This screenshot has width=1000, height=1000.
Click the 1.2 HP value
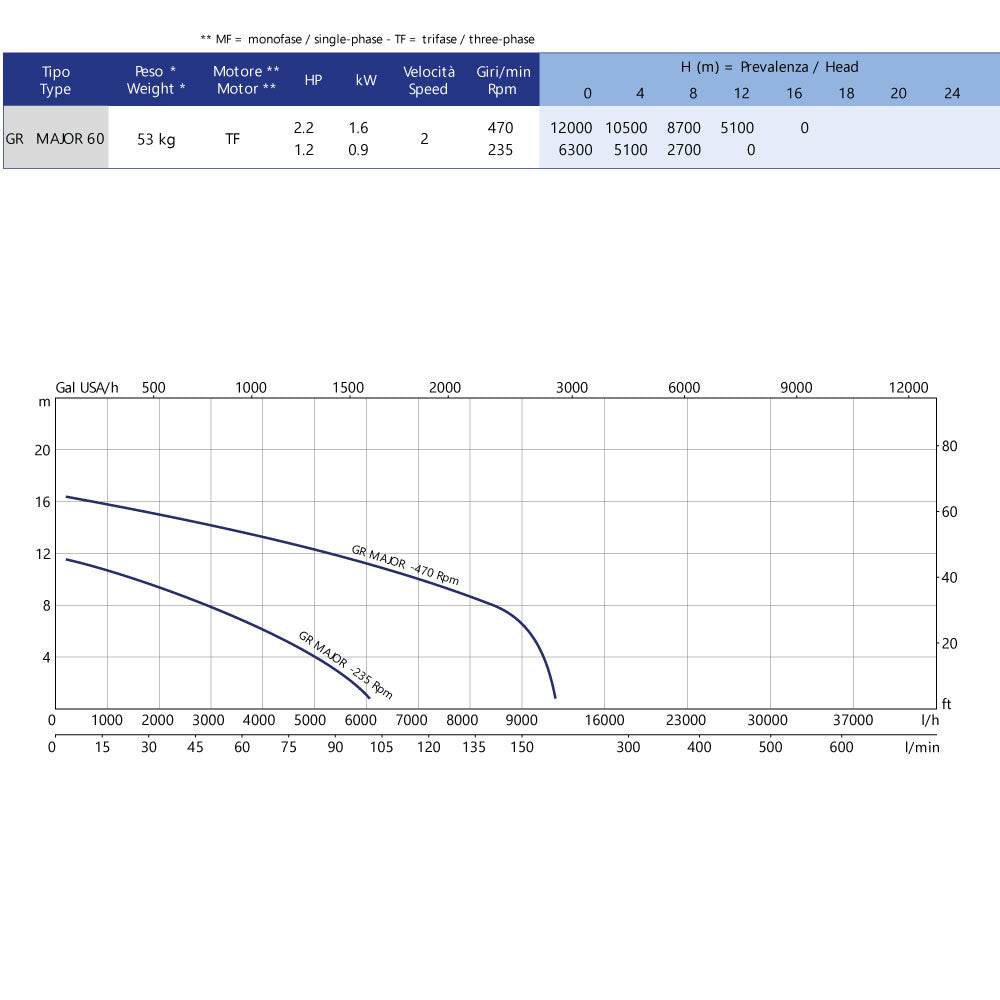coord(304,150)
